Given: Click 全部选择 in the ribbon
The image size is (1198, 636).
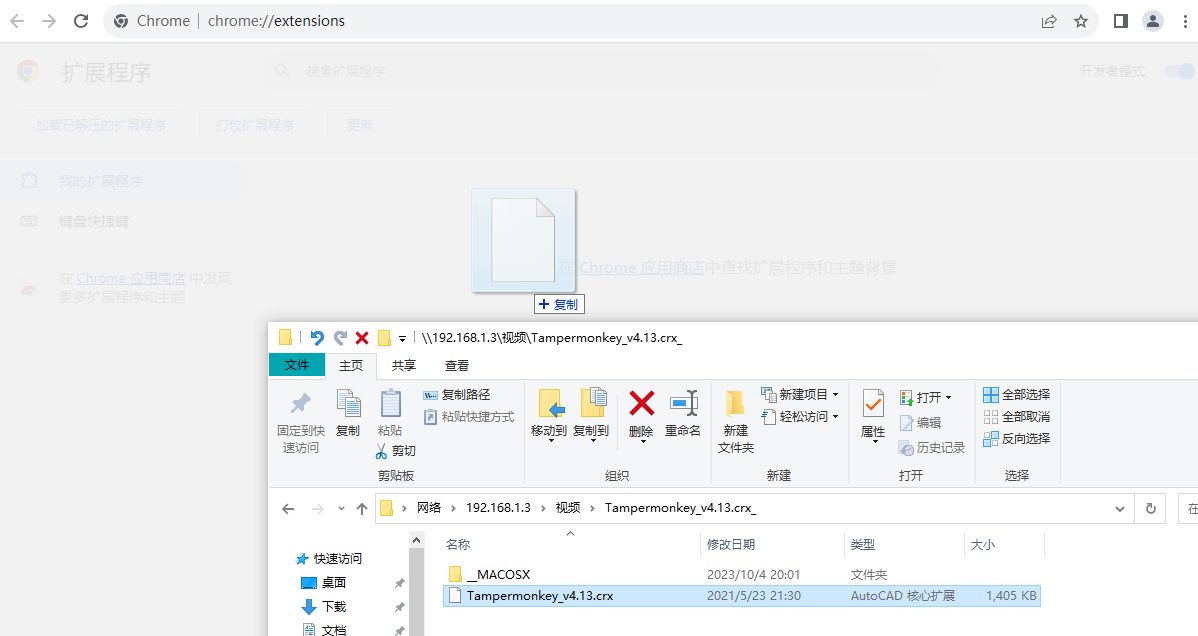Looking at the screenshot, I should (x=1017, y=394).
